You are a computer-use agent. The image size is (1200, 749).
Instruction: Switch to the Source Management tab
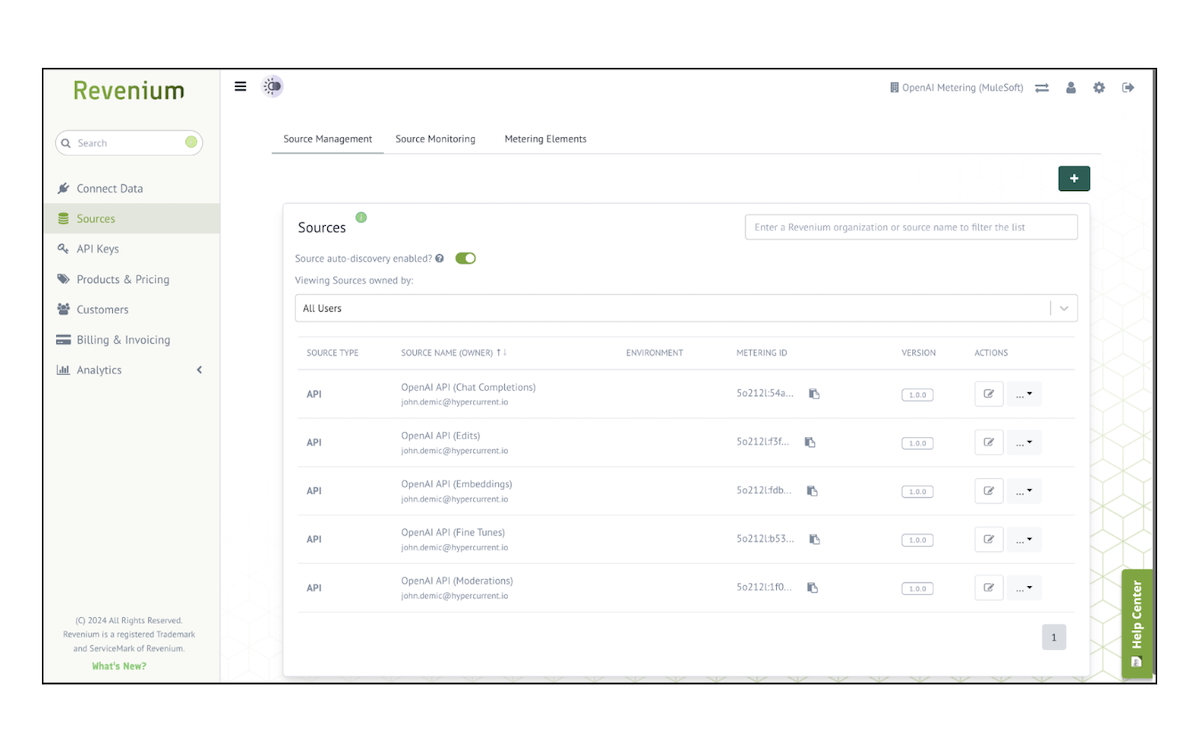[327, 139]
